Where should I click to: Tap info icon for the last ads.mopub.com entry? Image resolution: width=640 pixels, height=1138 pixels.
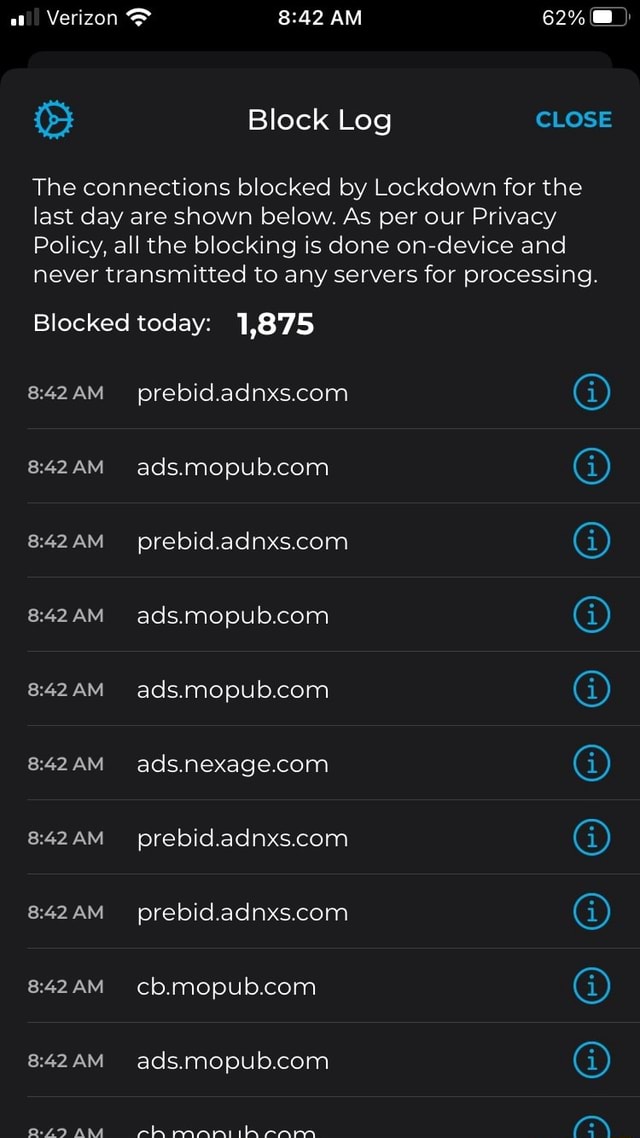591,1060
